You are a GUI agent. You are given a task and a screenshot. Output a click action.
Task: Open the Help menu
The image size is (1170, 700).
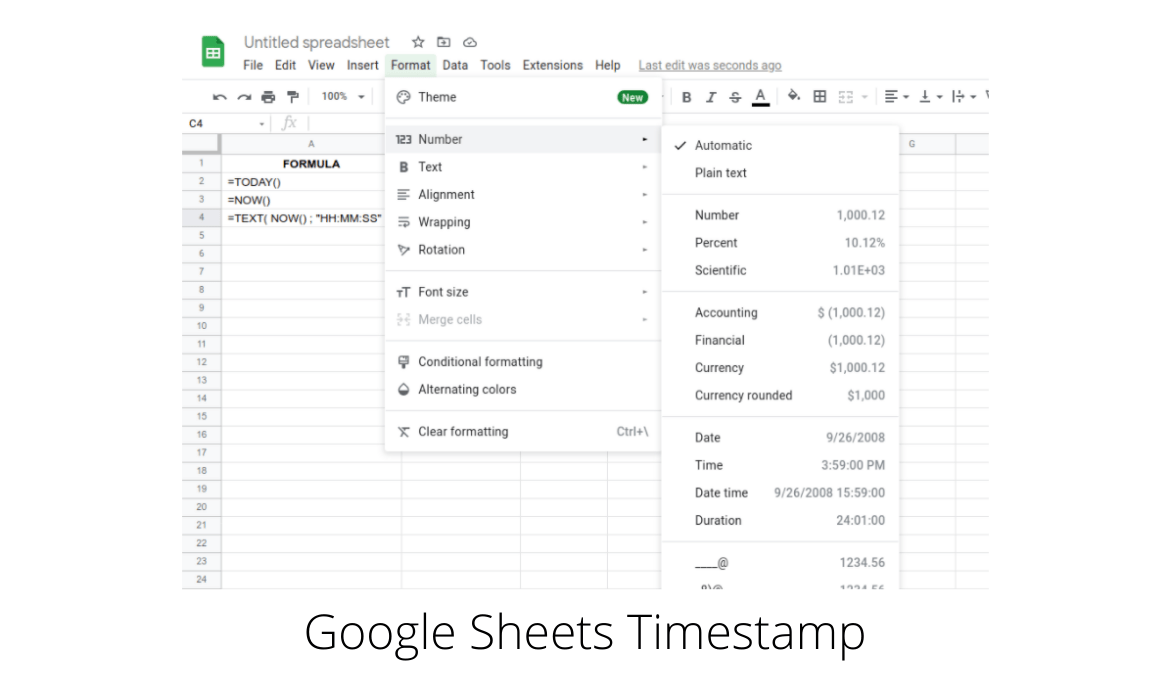click(x=607, y=65)
